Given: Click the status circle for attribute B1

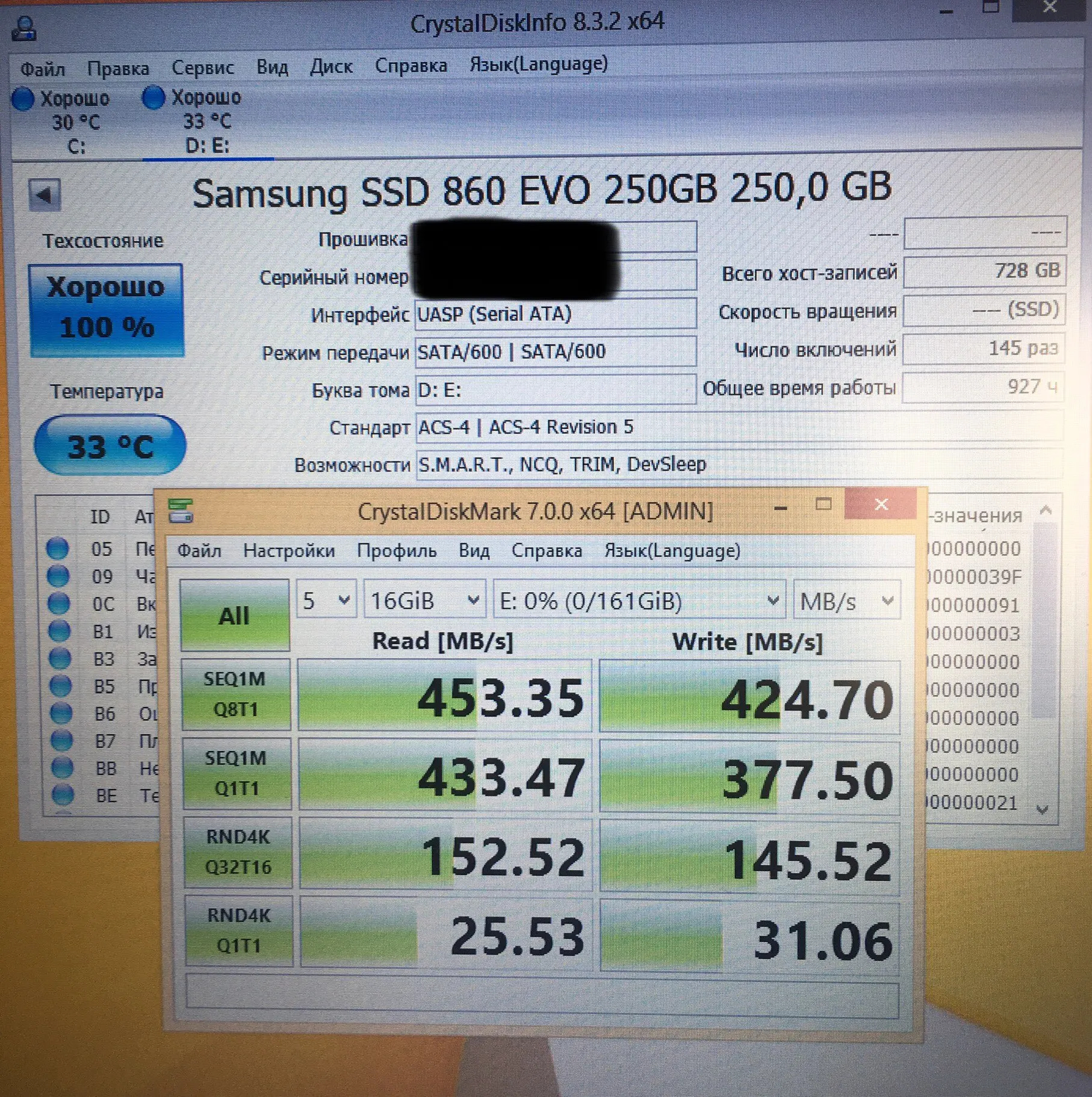Looking at the screenshot, I should coord(60,631).
